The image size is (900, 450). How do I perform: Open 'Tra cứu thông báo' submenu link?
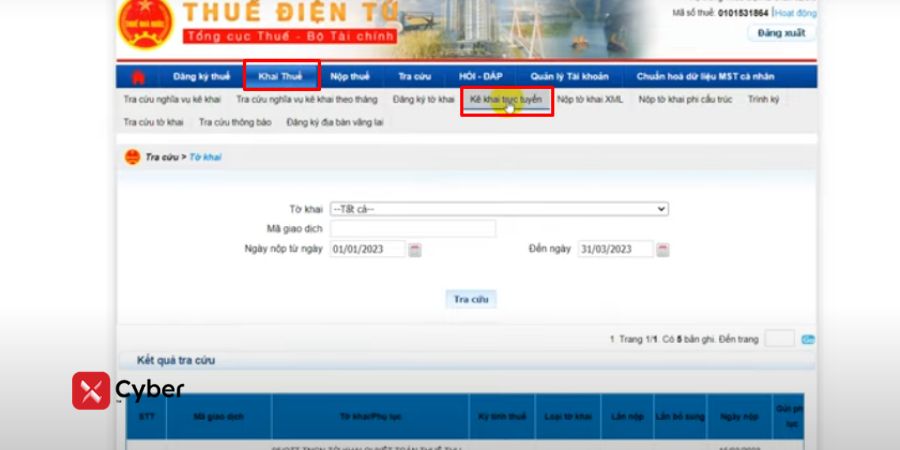pyautogui.click(x=234, y=122)
